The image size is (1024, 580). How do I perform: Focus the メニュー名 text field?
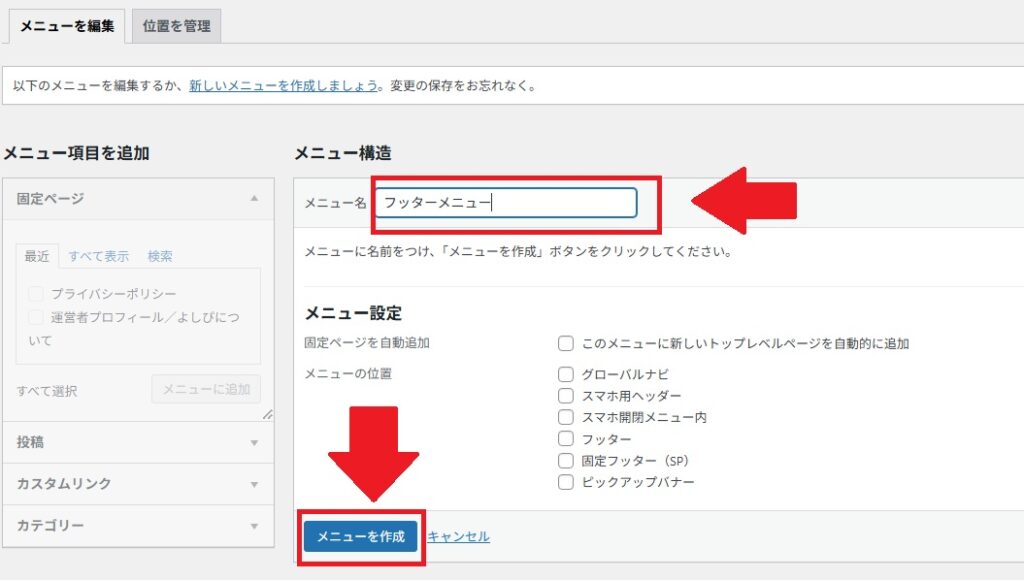[506, 202]
